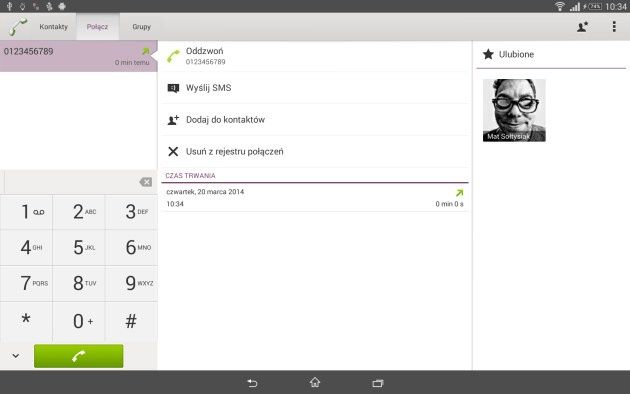Tap the phone app logo icon
Image resolution: width=630 pixels, height=394 pixels.
click(x=18, y=27)
